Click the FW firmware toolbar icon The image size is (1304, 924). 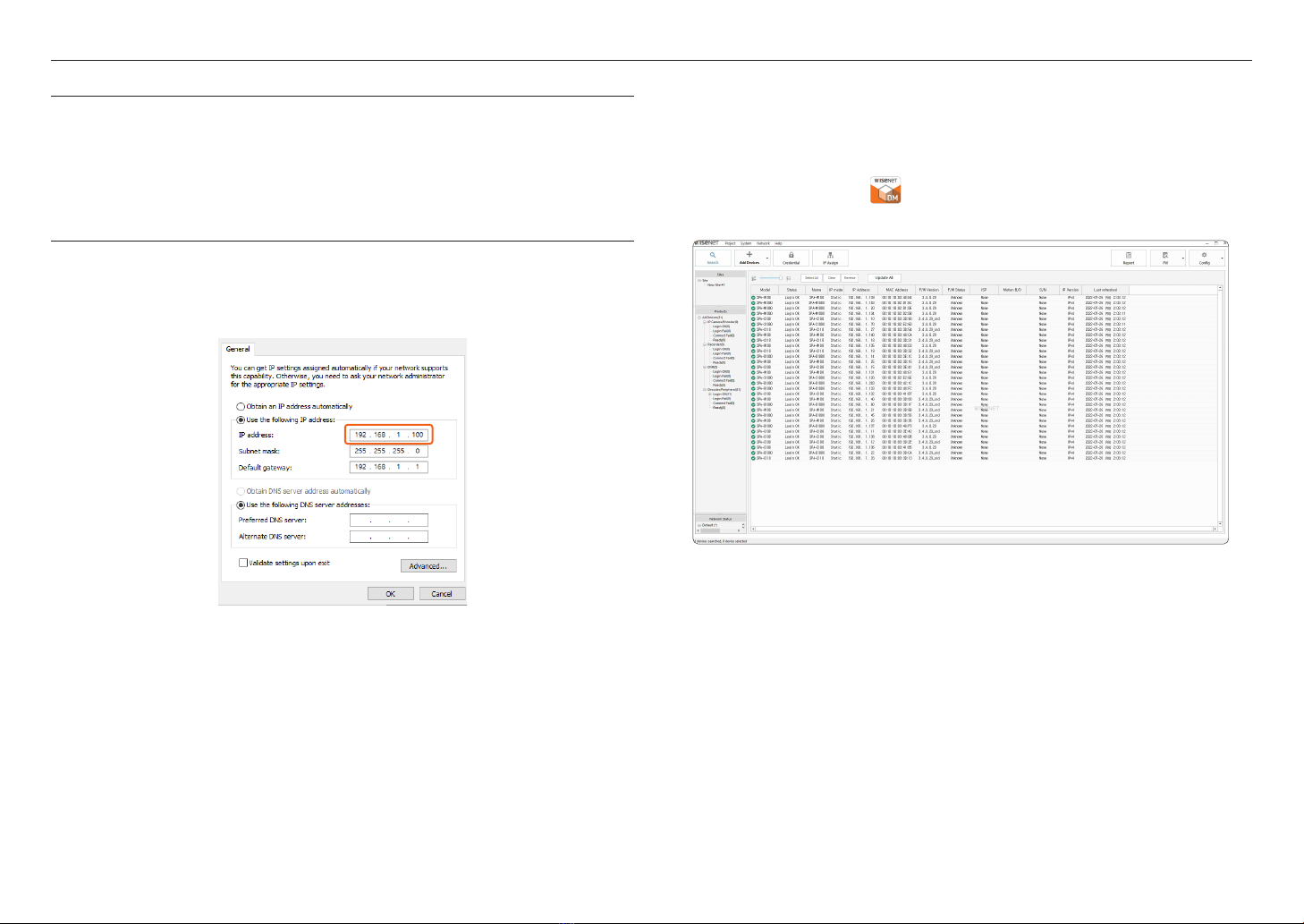(1165, 255)
